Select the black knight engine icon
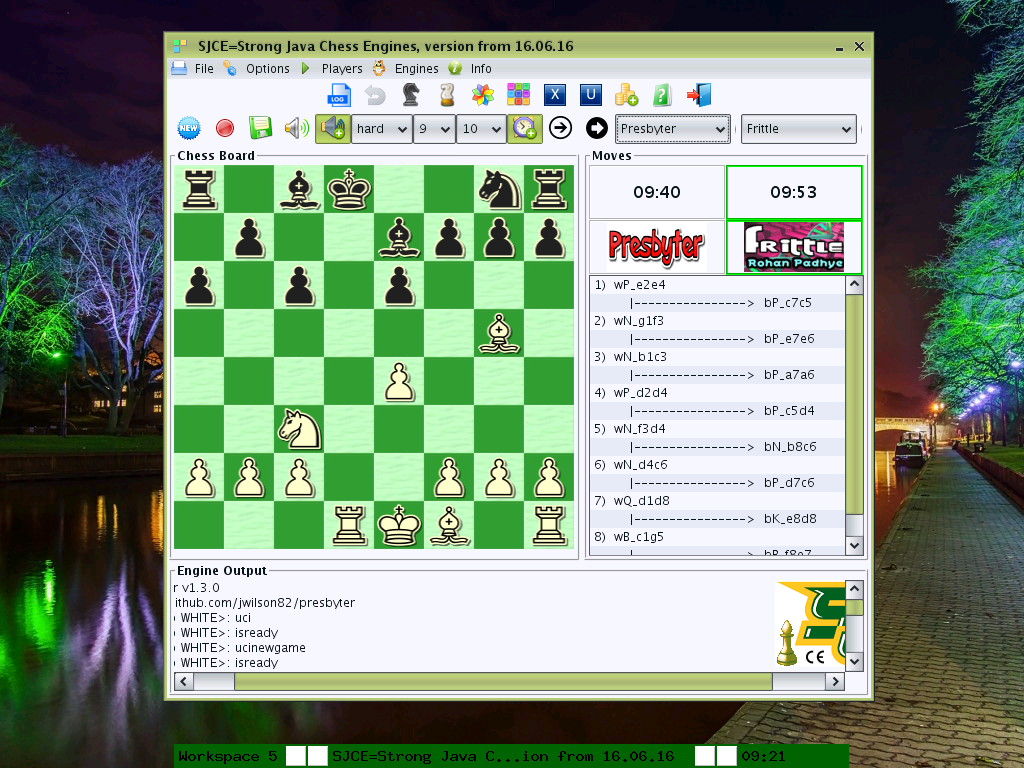This screenshot has height=768, width=1024. coord(411,95)
